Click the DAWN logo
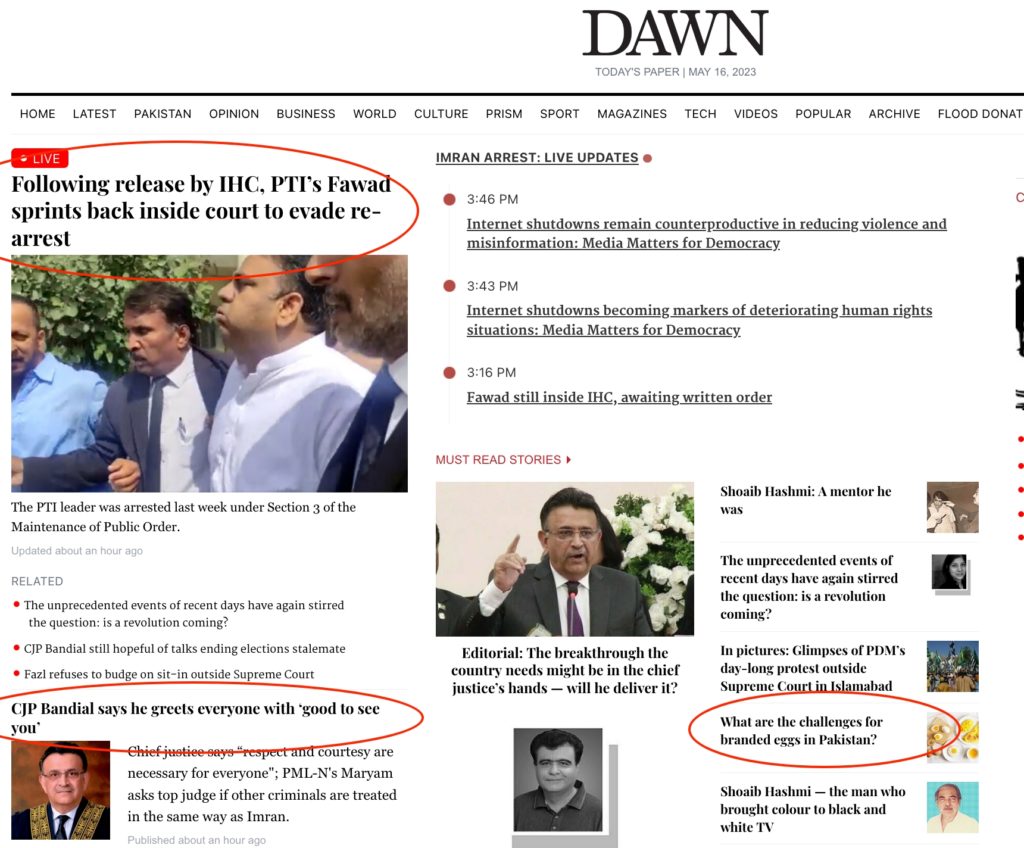The width and height of the screenshot is (1024, 848). [675, 33]
